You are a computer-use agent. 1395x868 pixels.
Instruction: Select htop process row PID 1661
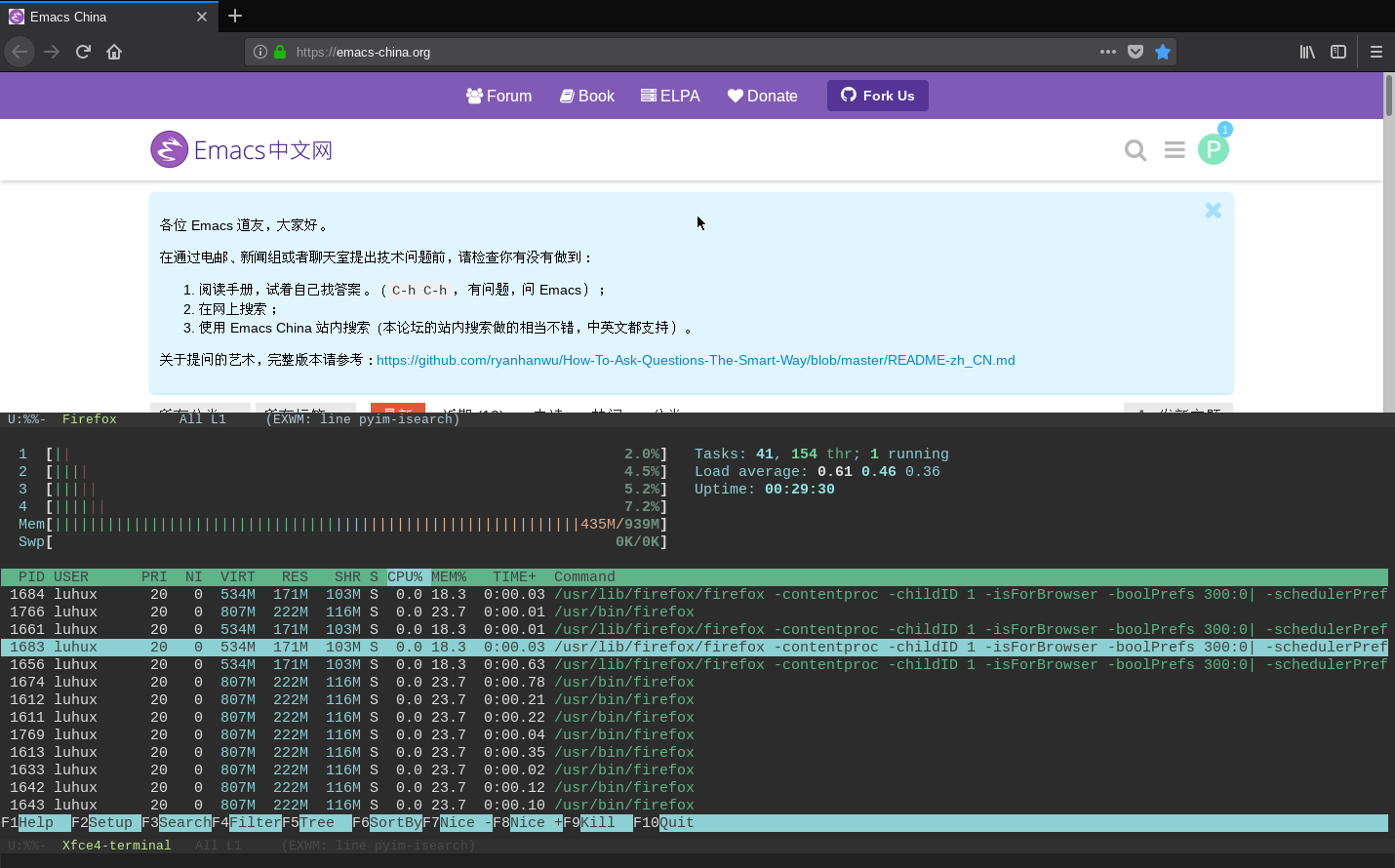point(695,629)
